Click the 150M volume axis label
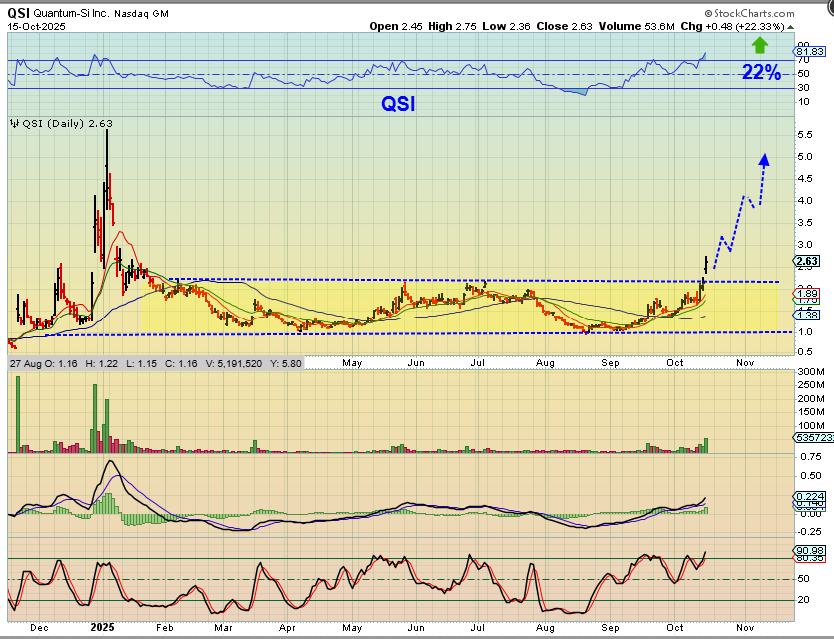 [x=811, y=411]
